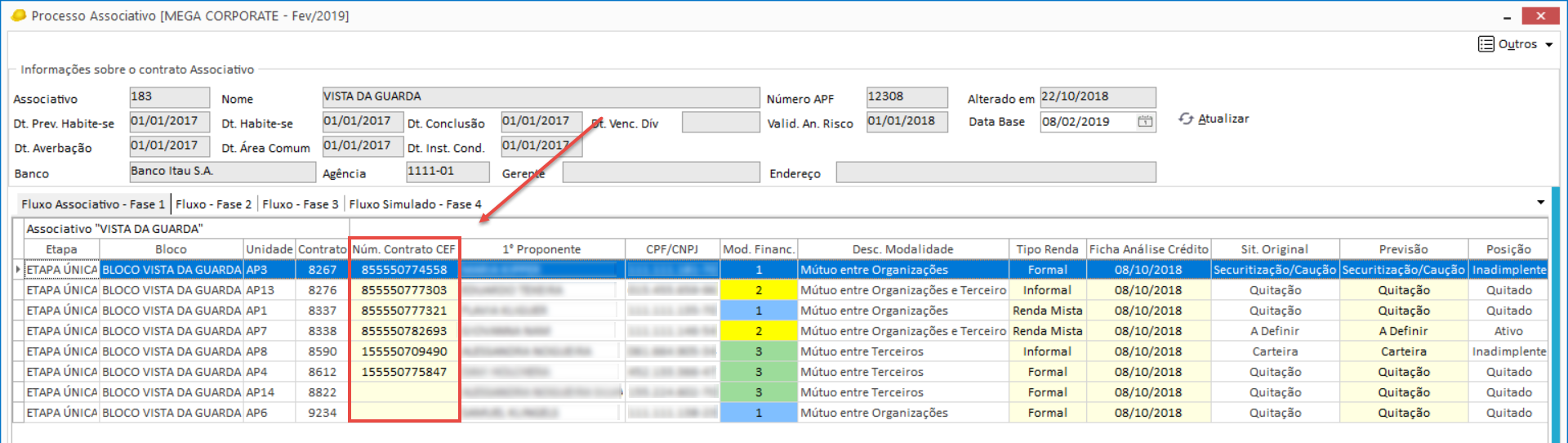The image size is (1568, 443).
Task: Click green Mod. Financ. cell in AP8 row
Action: coord(759,351)
